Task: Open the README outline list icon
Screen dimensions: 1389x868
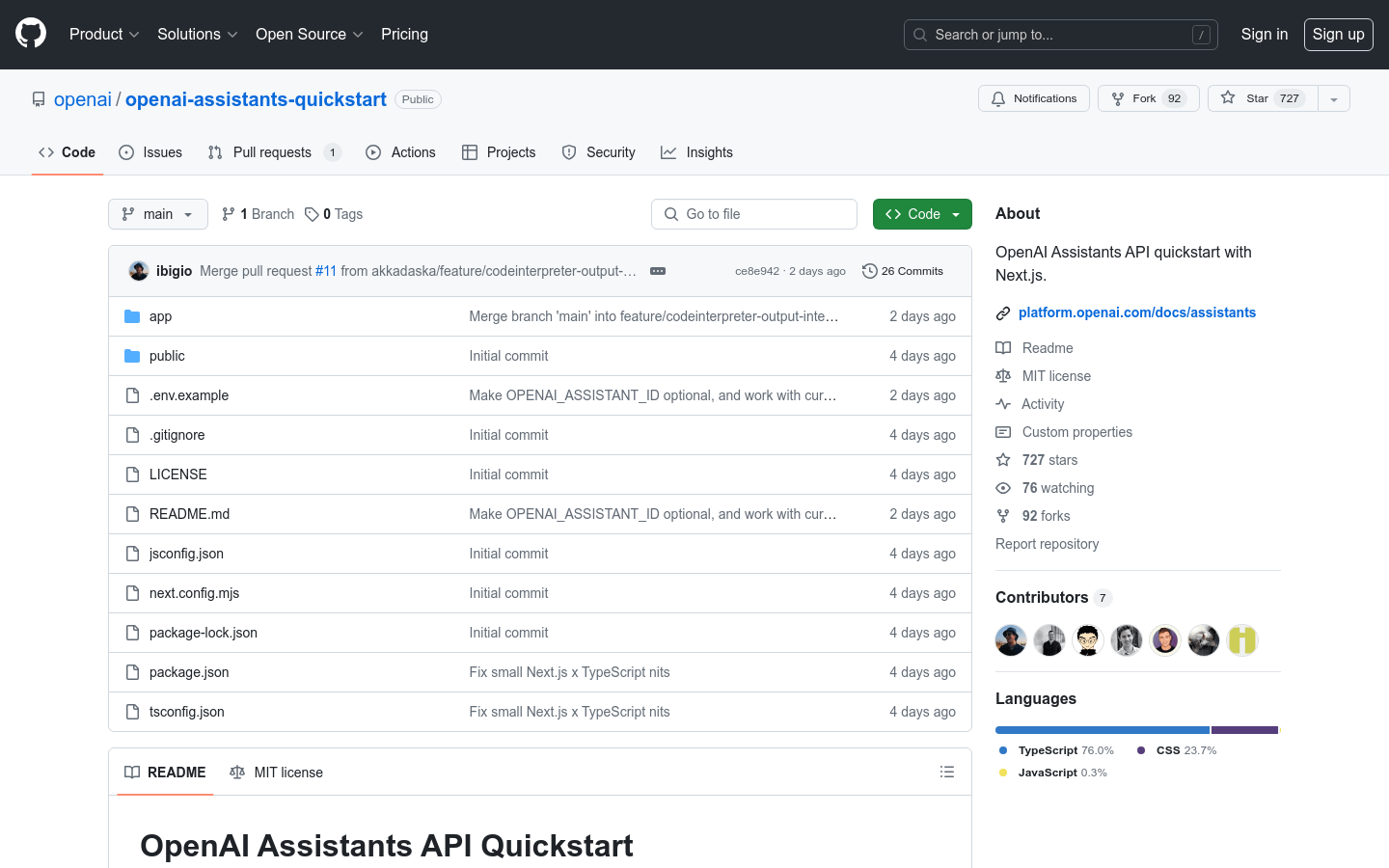Action: point(947,772)
